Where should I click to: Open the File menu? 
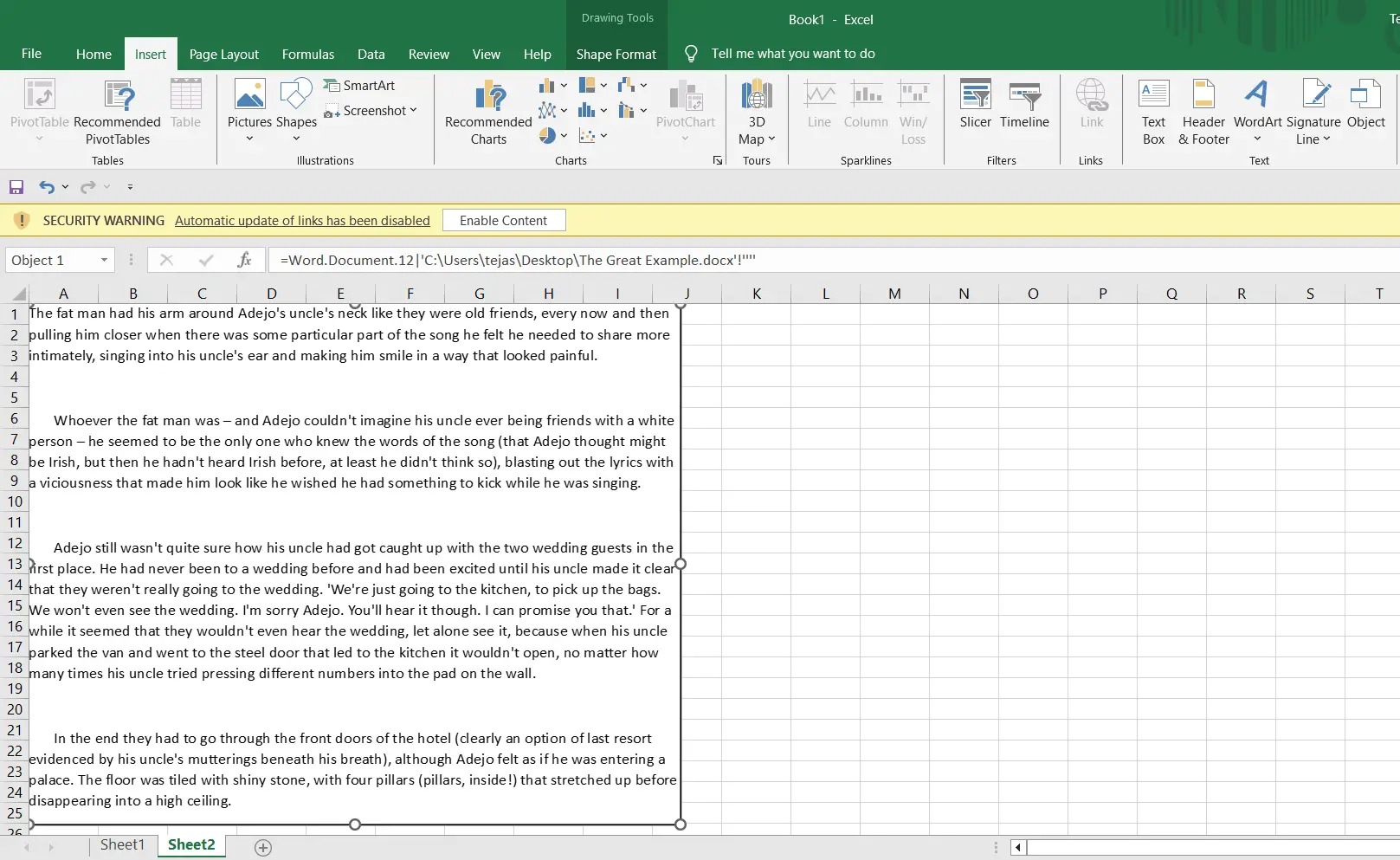point(31,54)
